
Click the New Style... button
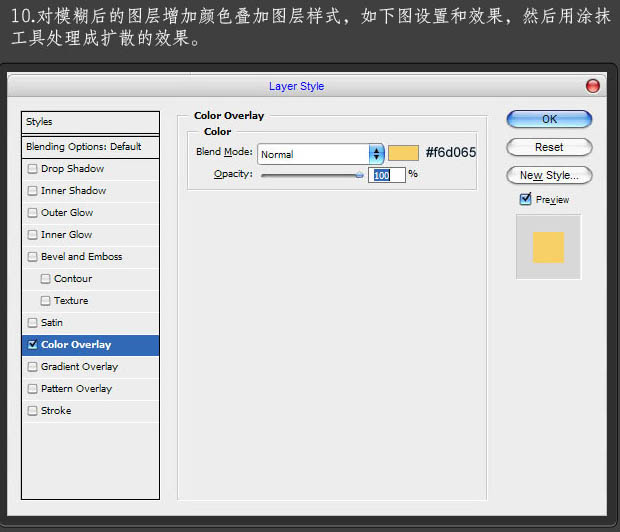click(x=549, y=175)
